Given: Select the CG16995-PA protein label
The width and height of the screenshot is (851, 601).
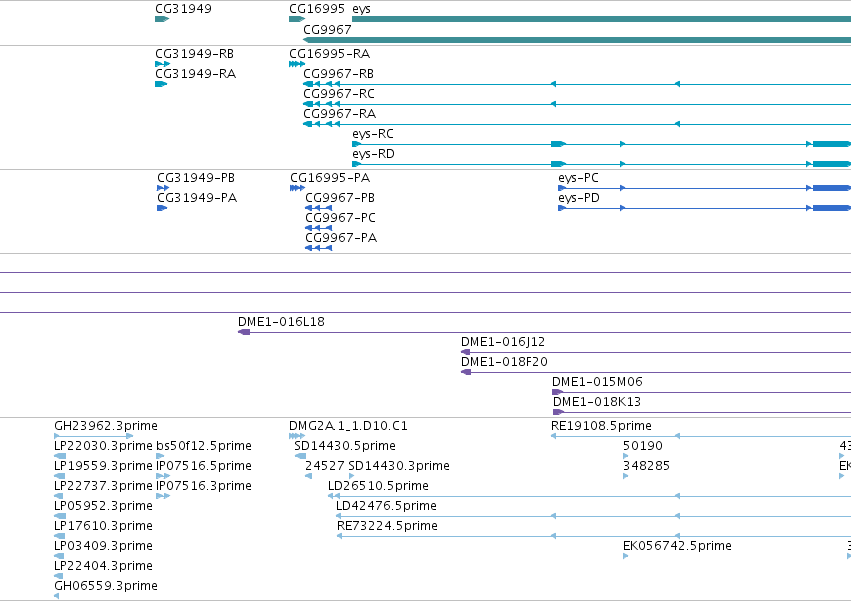Looking at the screenshot, I should 330,178.
